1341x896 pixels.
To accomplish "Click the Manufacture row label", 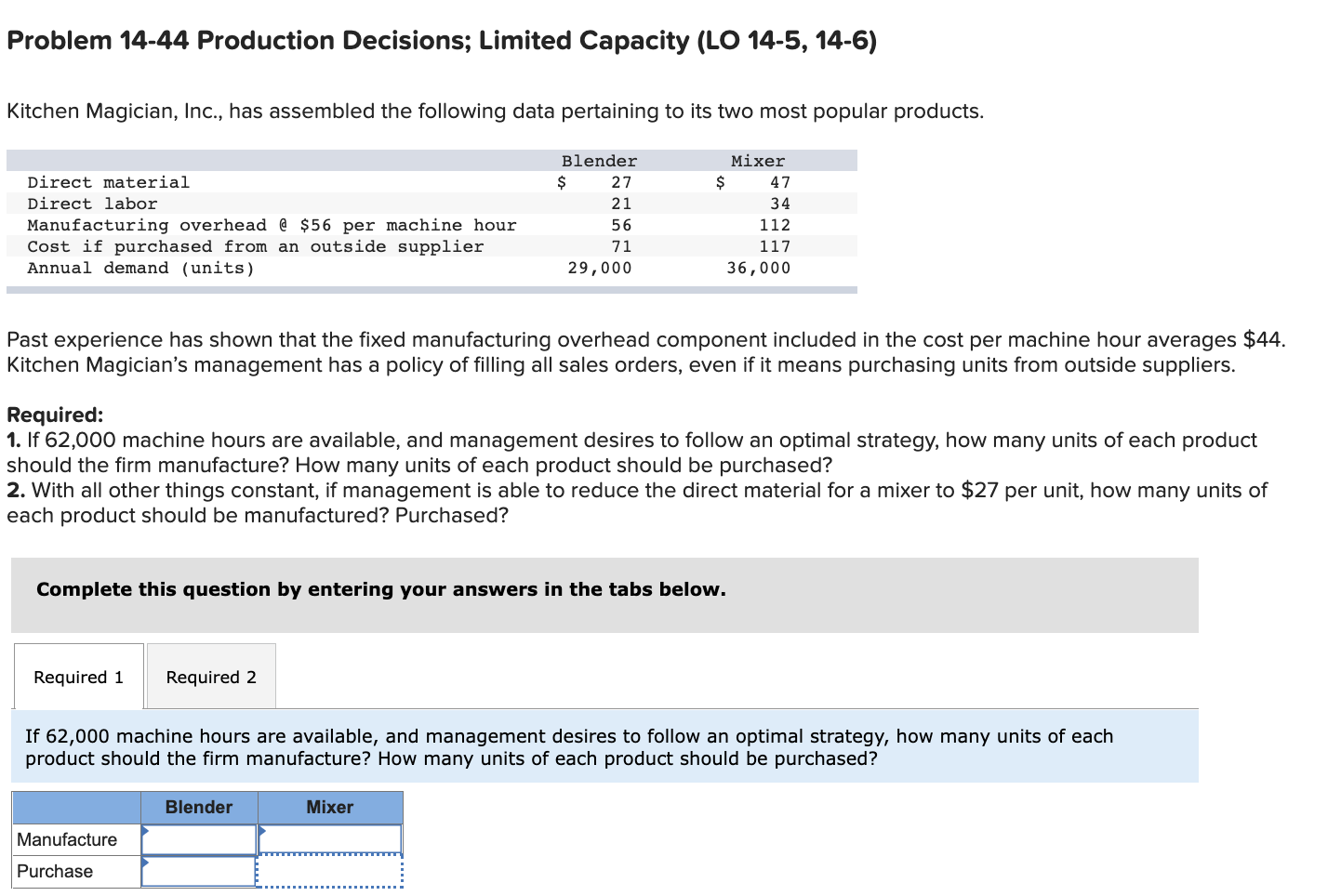I will 68,838.
